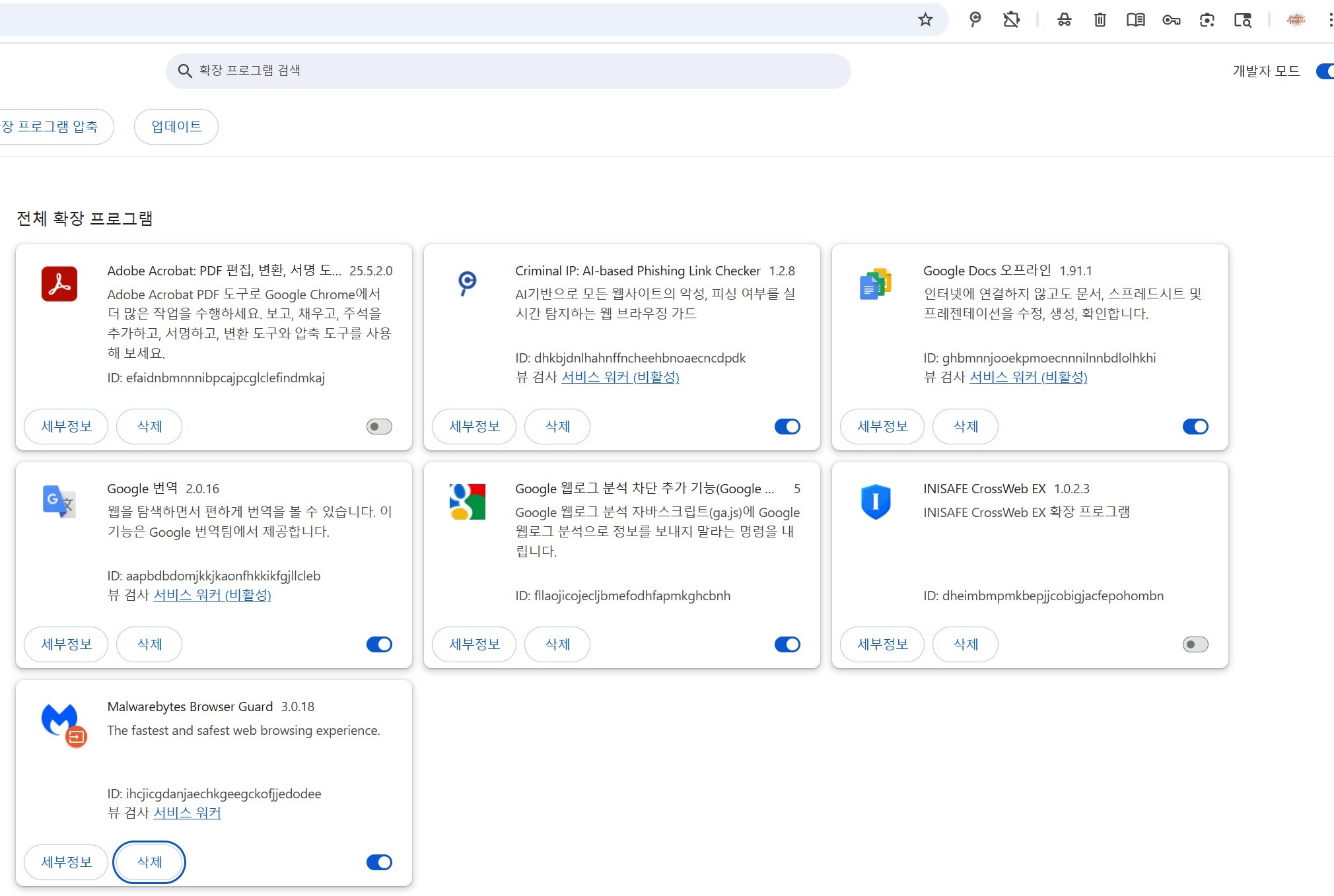Click the 업데이트 button

176,127
